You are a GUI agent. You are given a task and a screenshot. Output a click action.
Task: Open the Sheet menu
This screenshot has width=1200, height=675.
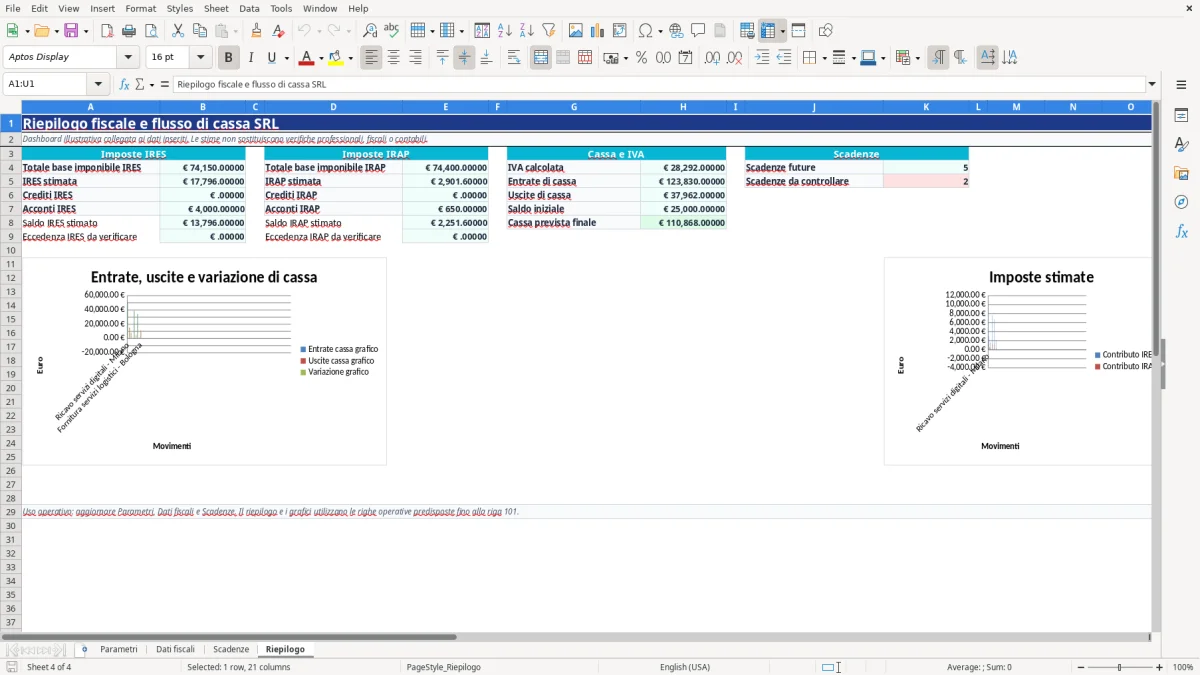tap(216, 8)
